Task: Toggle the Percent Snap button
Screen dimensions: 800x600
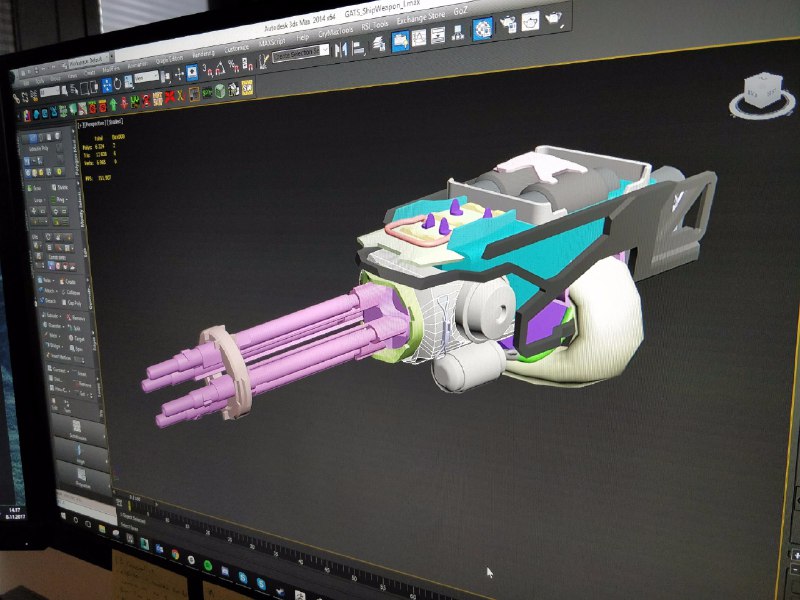Action: pyautogui.click(x=234, y=67)
